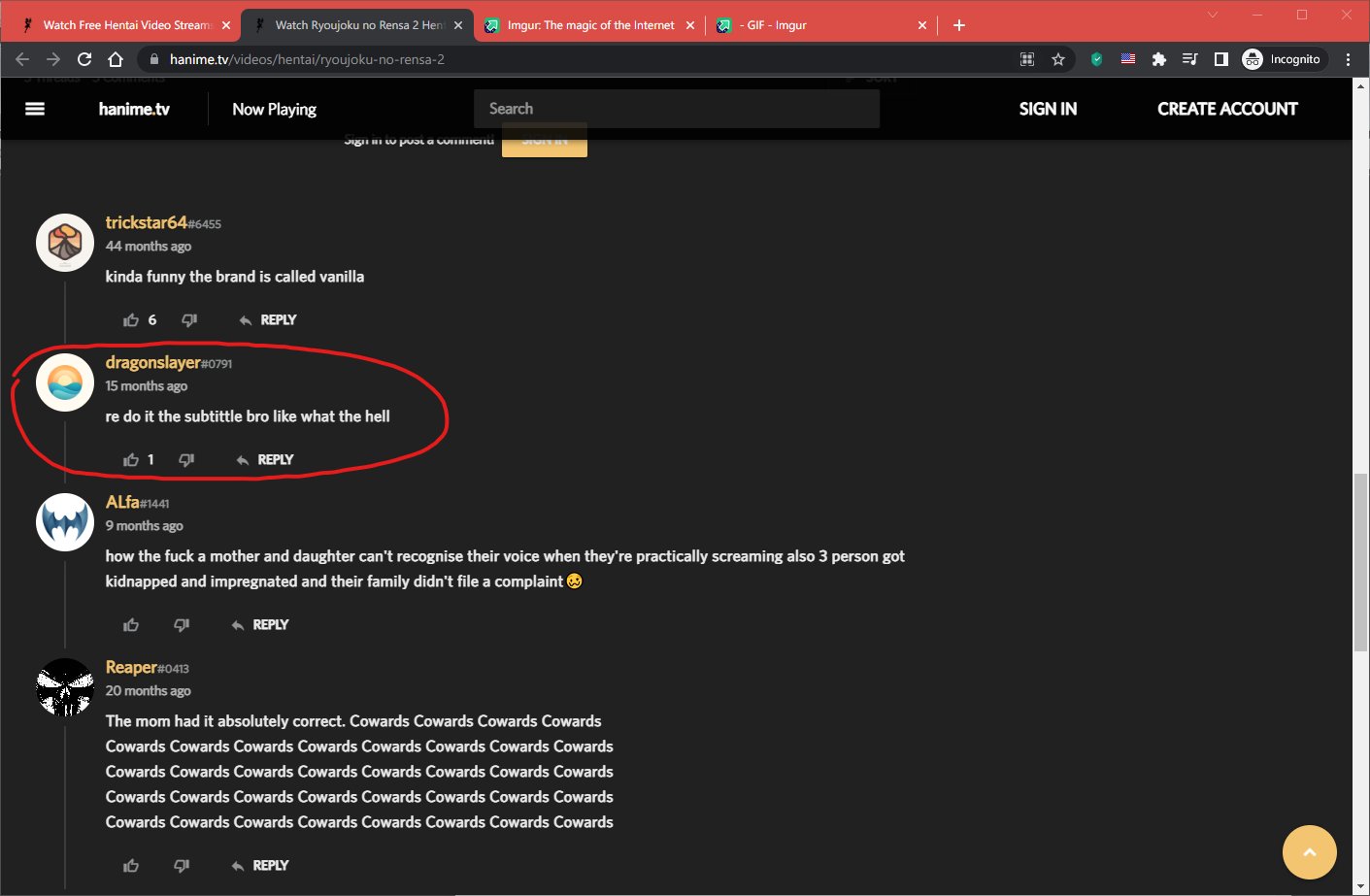The height and width of the screenshot is (896, 1370).
Task: Open the browser home page
Action: (x=116, y=59)
